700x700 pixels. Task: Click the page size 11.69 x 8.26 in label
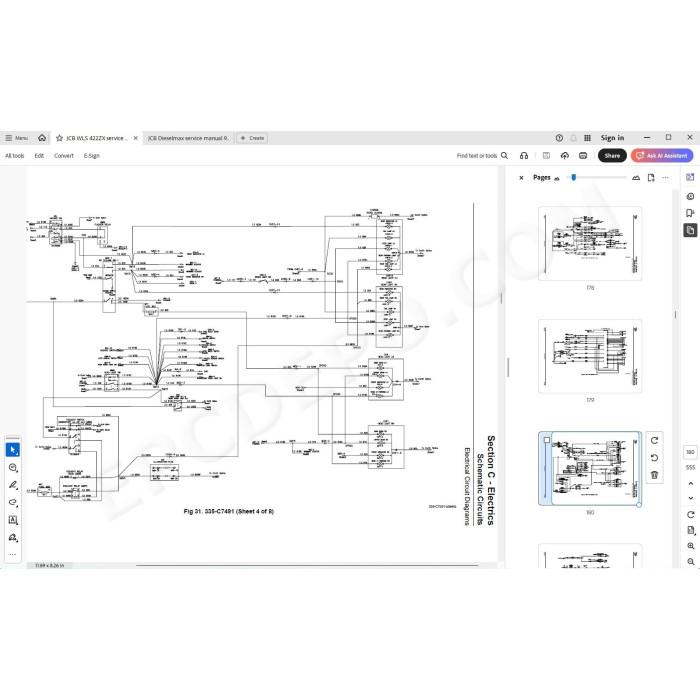pos(50,565)
